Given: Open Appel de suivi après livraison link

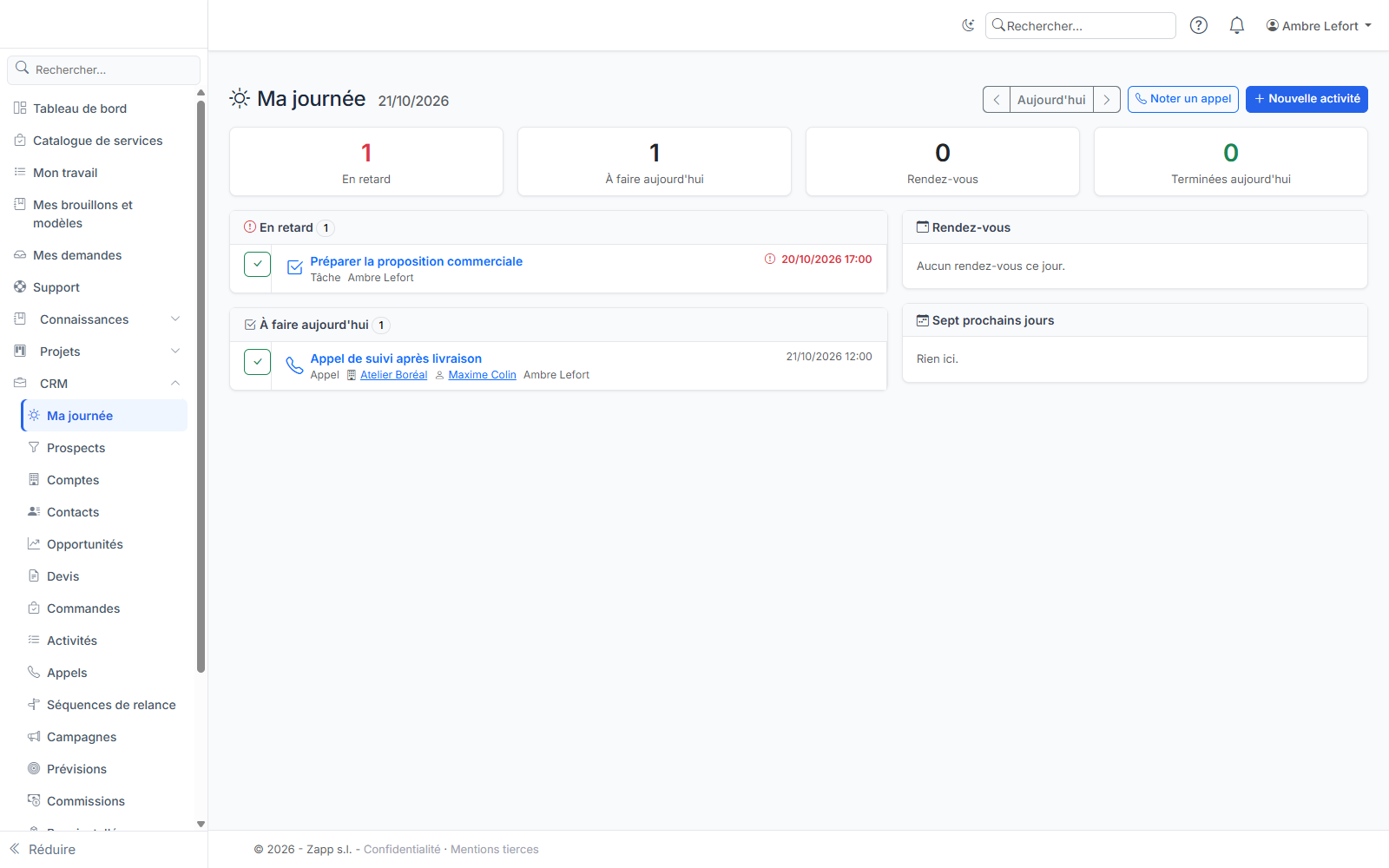Looking at the screenshot, I should [x=396, y=358].
